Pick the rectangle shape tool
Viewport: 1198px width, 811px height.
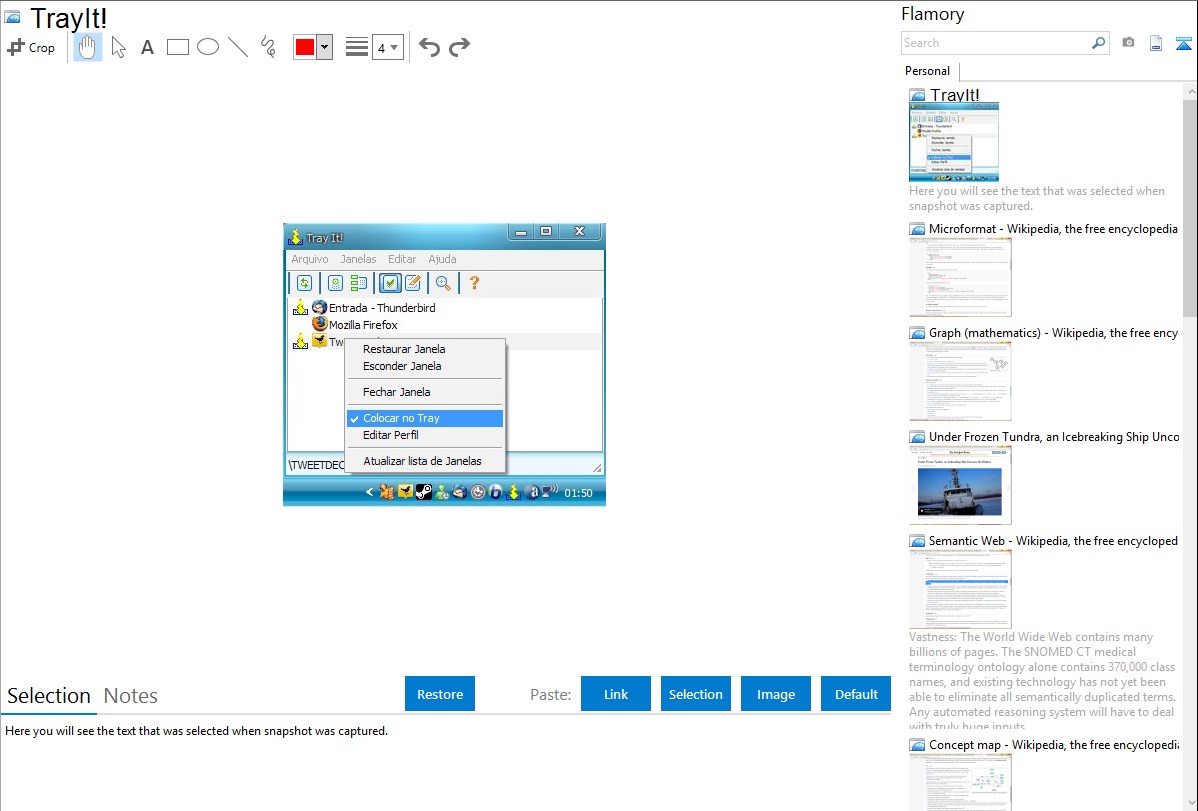click(x=177, y=47)
